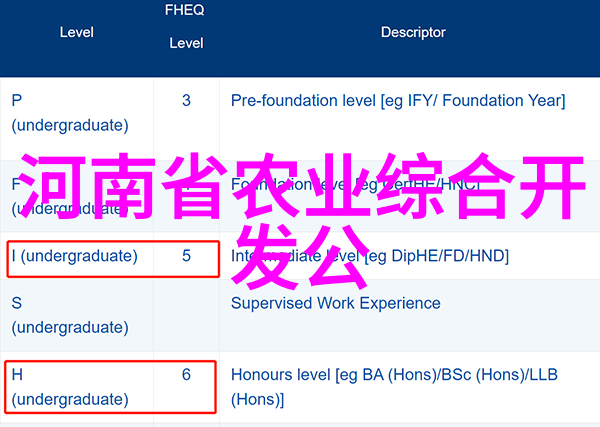Select the P (undergraduate) level cell
This screenshot has width=600, height=427.
click(70, 113)
